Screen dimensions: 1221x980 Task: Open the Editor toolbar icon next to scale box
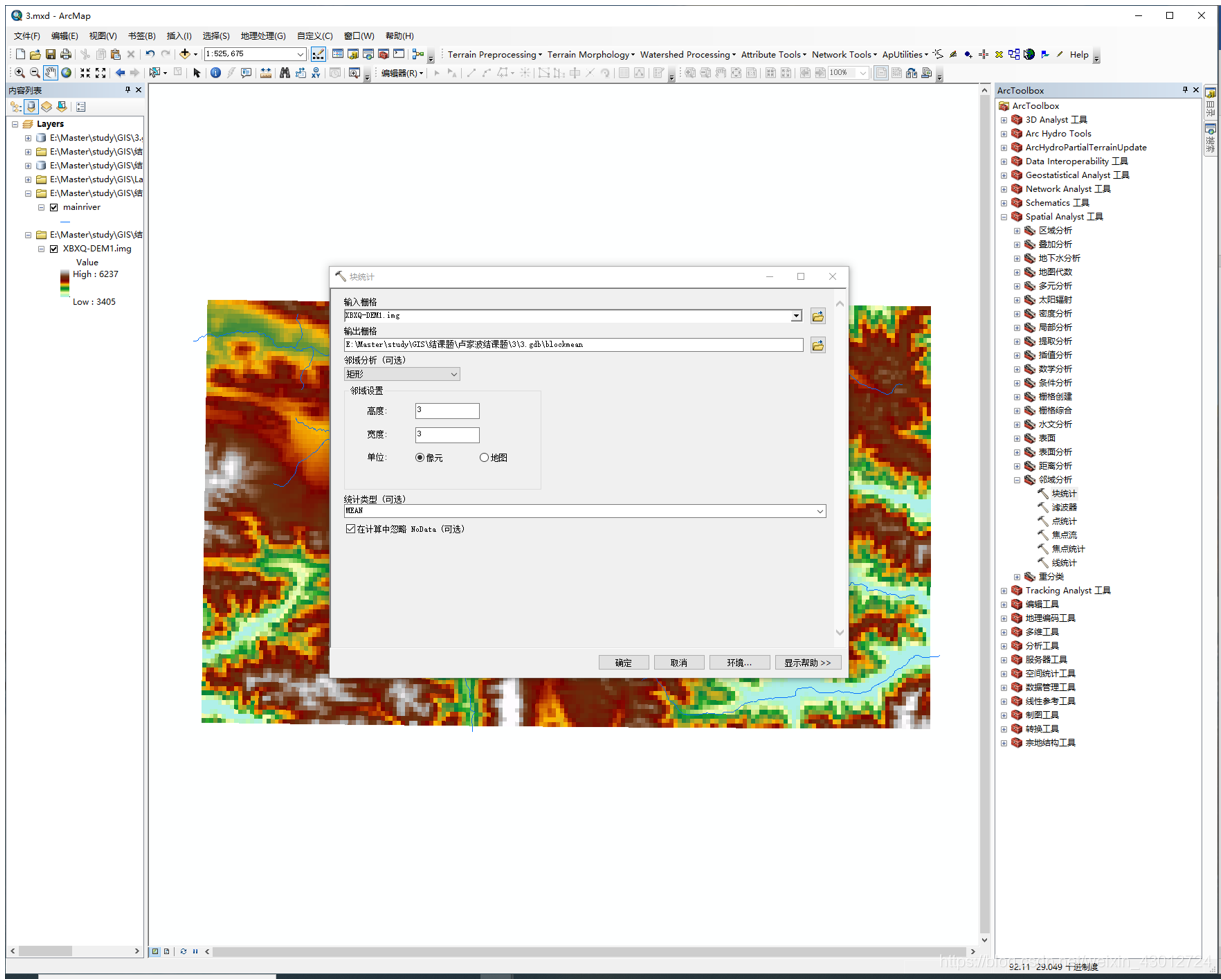point(318,54)
